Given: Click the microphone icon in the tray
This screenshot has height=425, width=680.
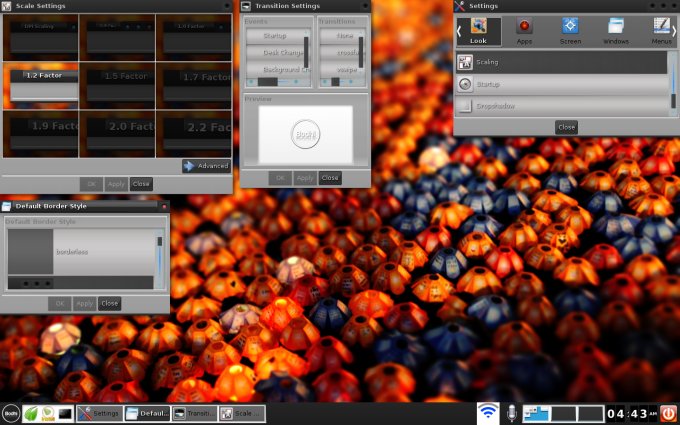Looking at the screenshot, I should coord(512,413).
